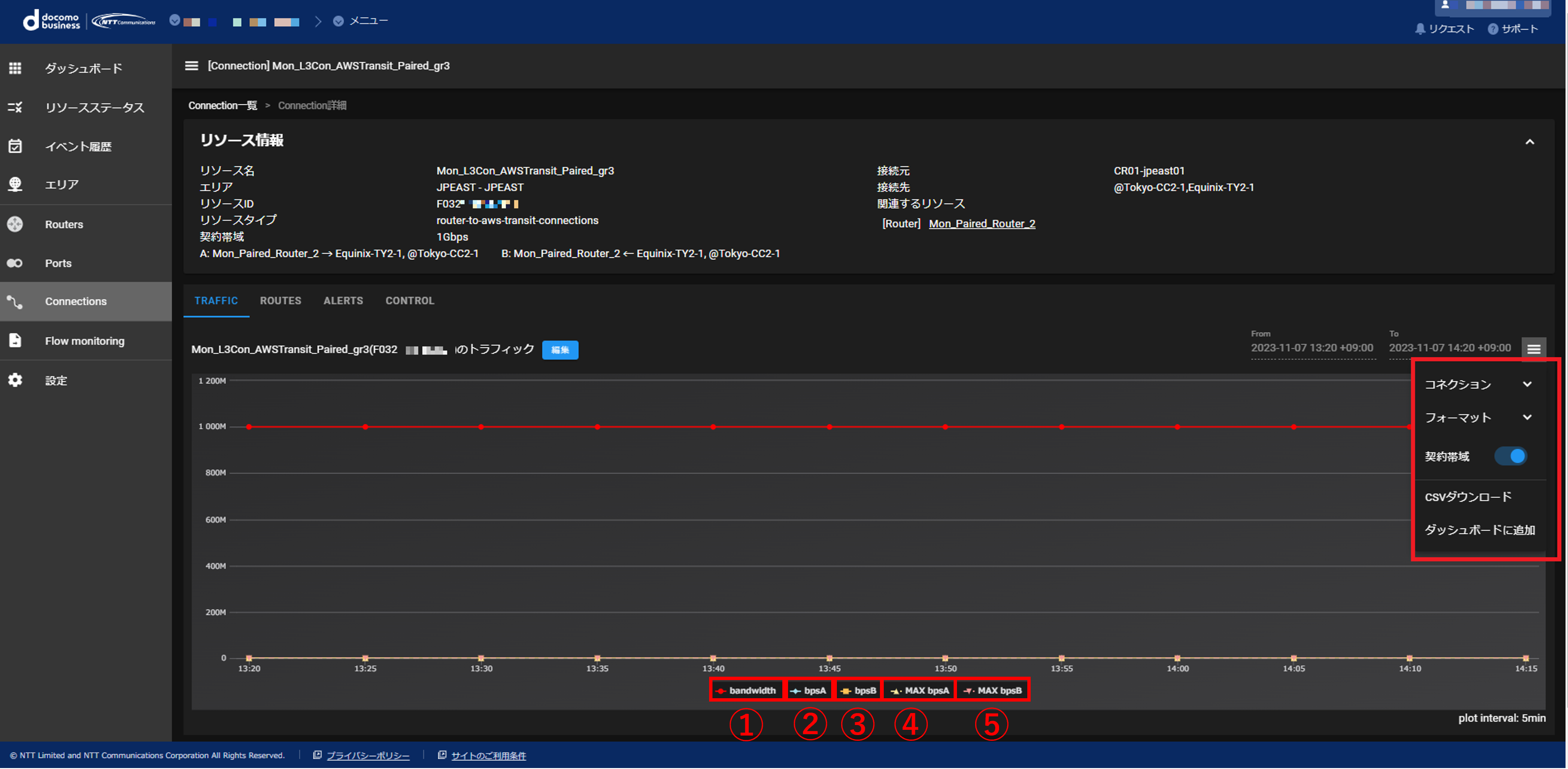
Task: Go back to Connection一覧 breadcrumb
Action: pos(223,105)
